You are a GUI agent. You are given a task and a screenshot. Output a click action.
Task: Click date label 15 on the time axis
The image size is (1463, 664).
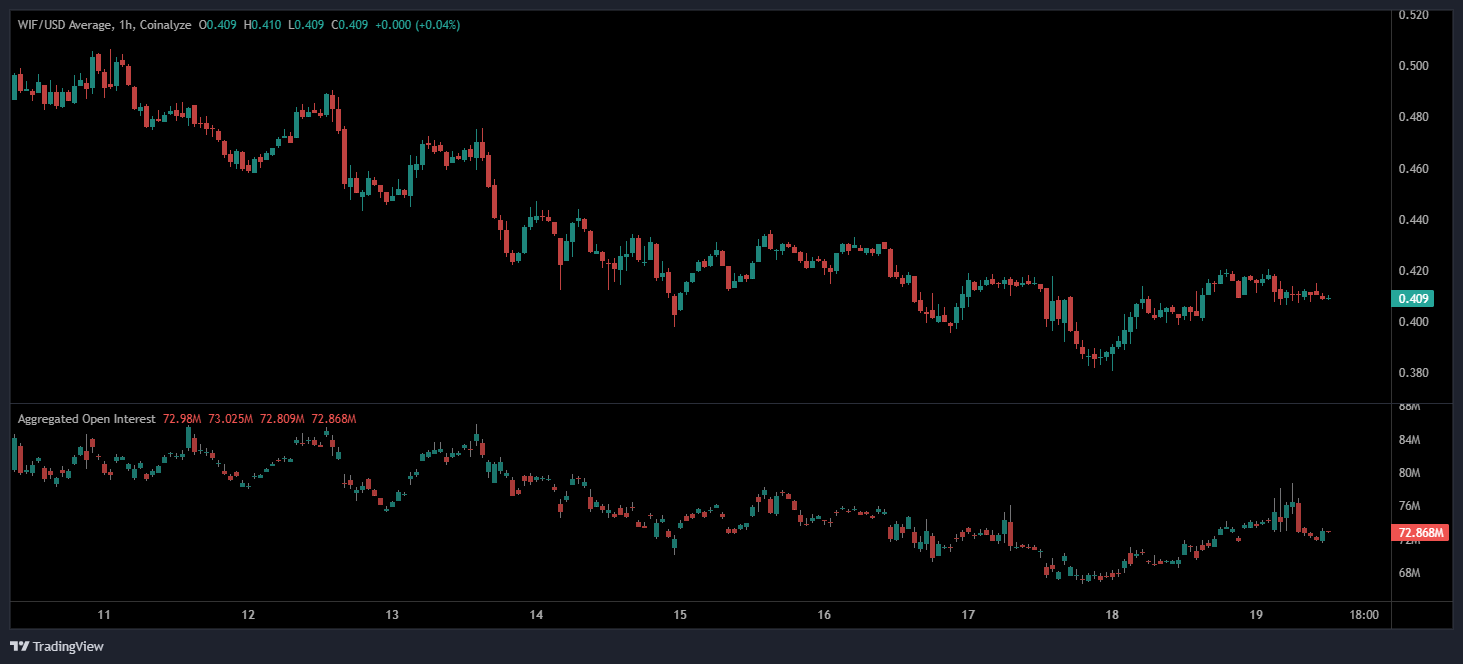pos(680,615)
